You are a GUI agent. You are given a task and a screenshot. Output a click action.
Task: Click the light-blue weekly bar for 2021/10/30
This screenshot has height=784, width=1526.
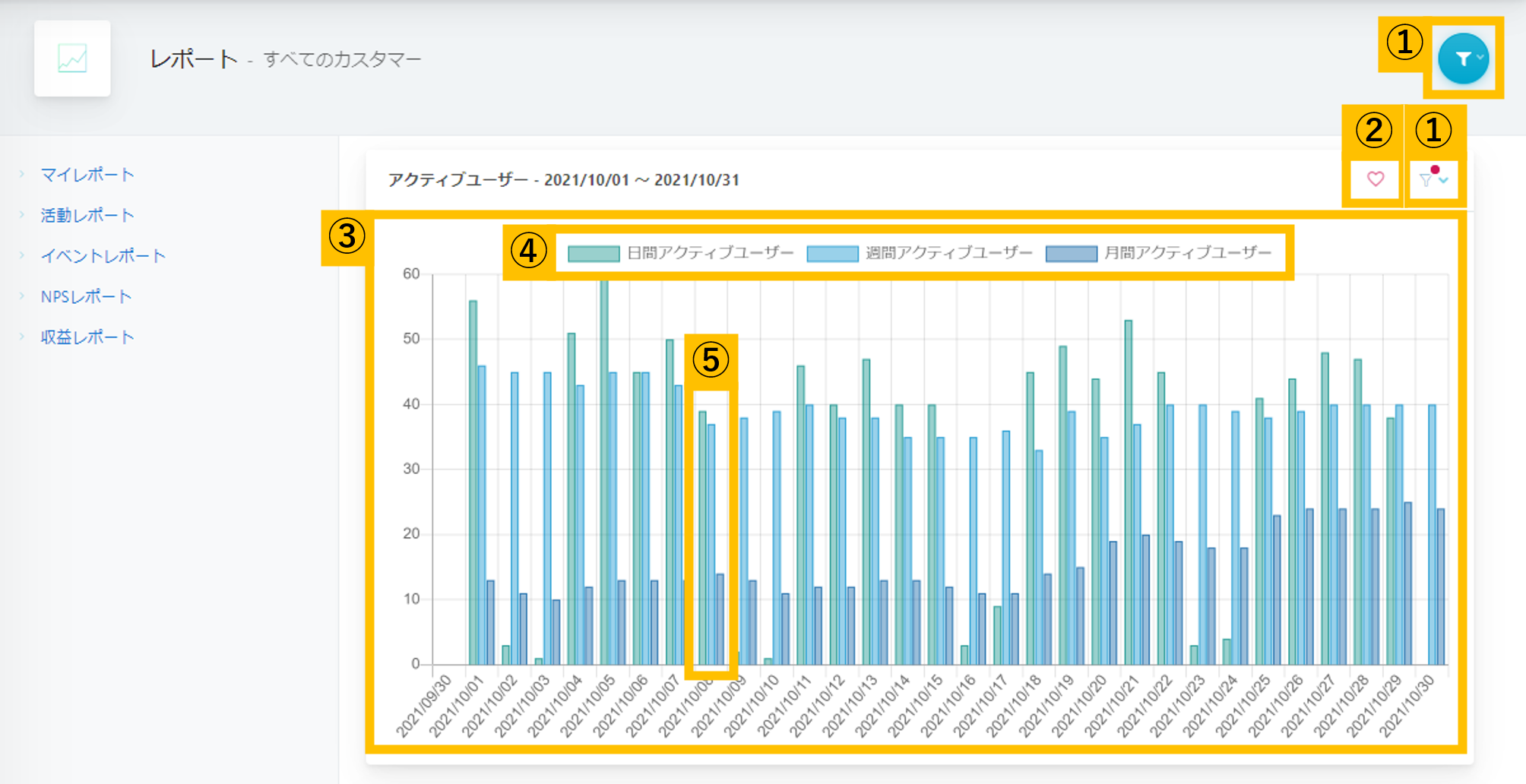click(x=1432, y=535)
